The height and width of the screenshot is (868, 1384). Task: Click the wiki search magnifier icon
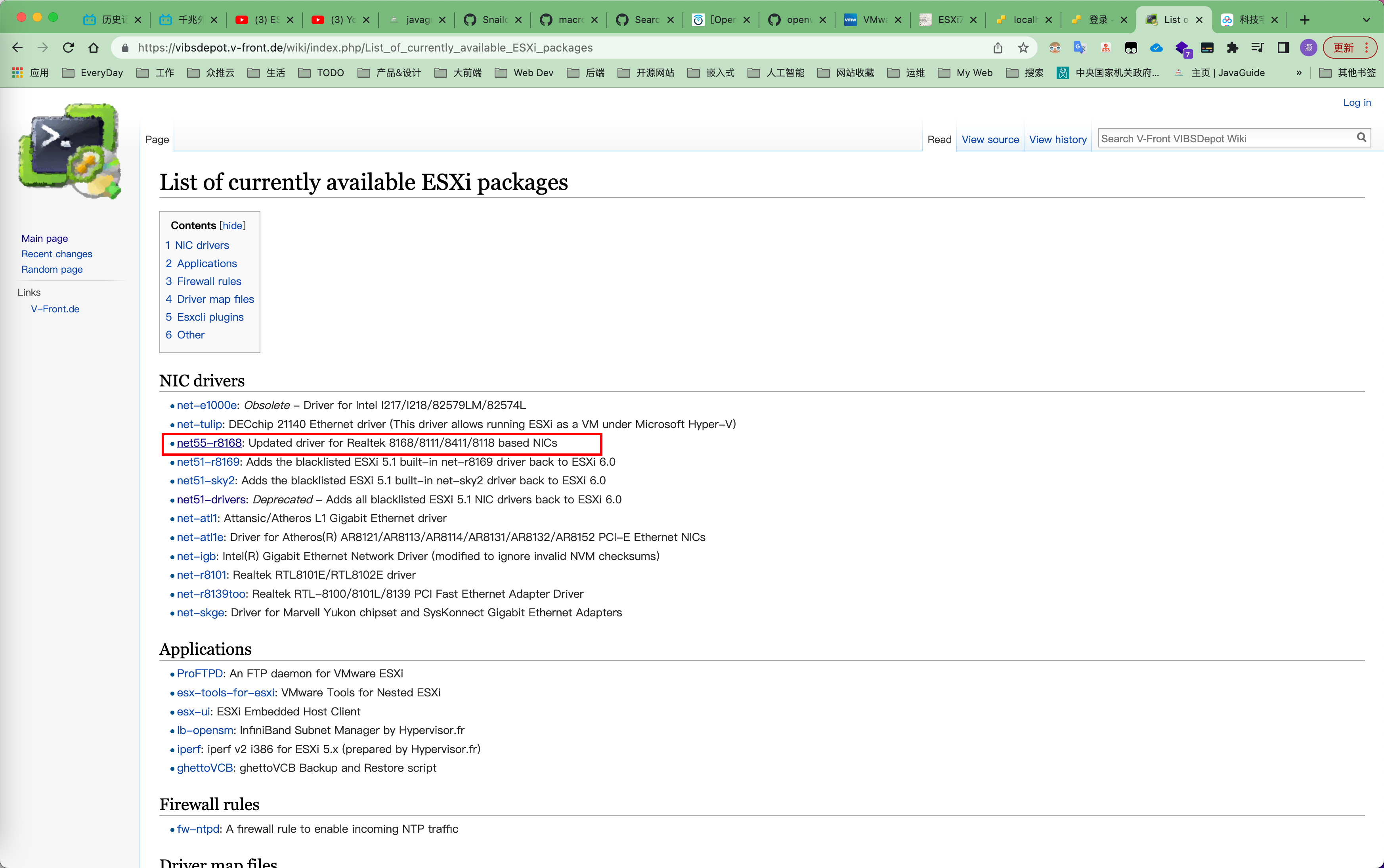click(x=1361, y=137)
